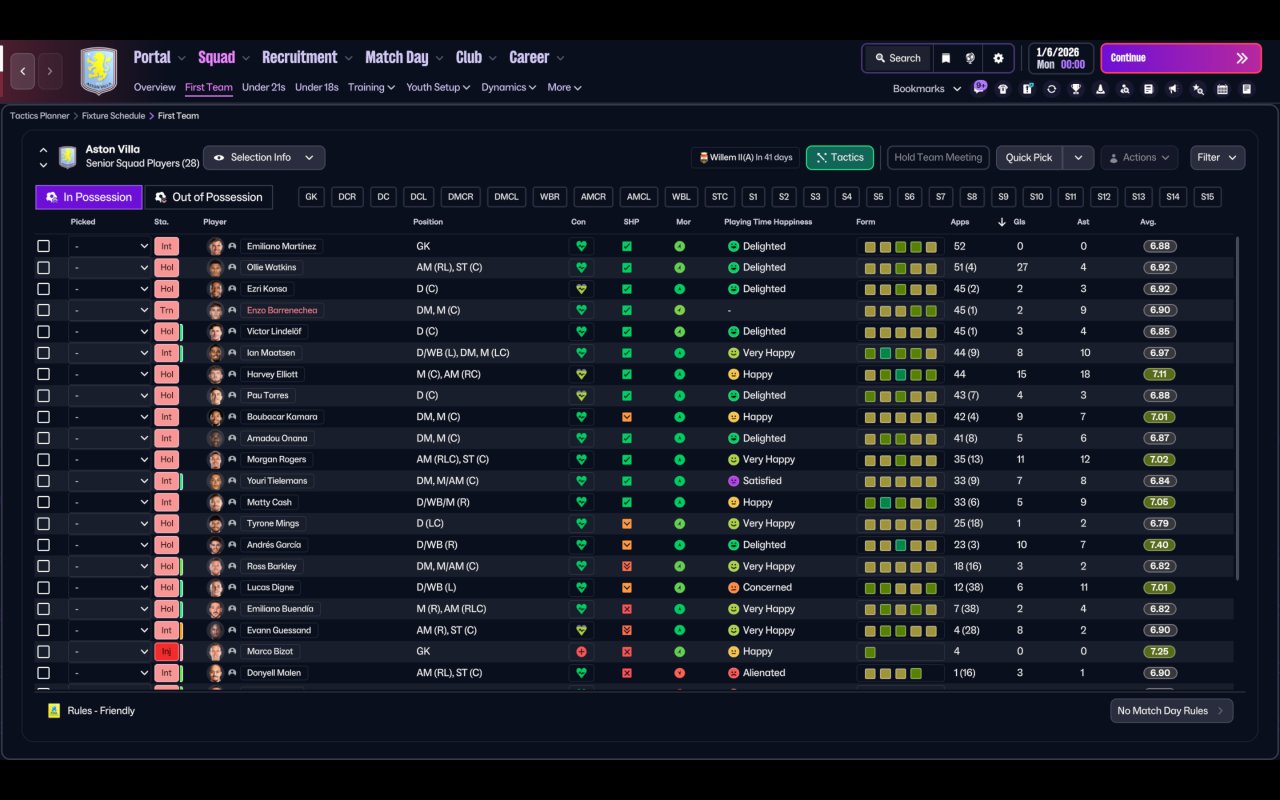
Task: Click Marco Bizot's red injury condition icon
Action: coord(581,652)
